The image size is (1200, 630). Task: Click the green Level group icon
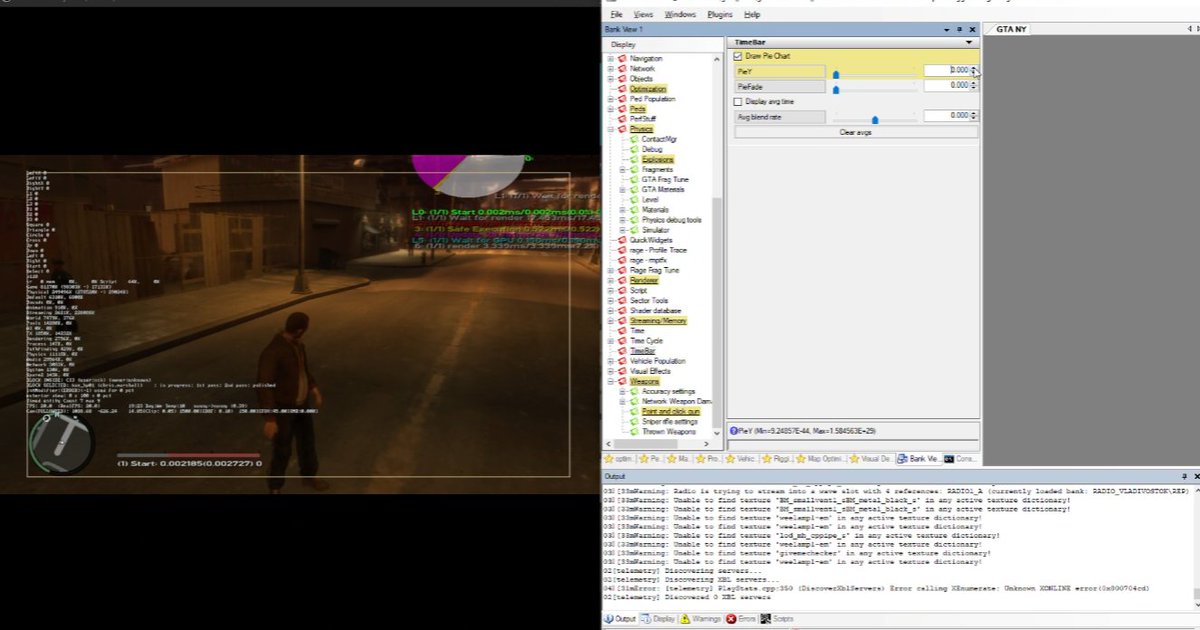634,200
